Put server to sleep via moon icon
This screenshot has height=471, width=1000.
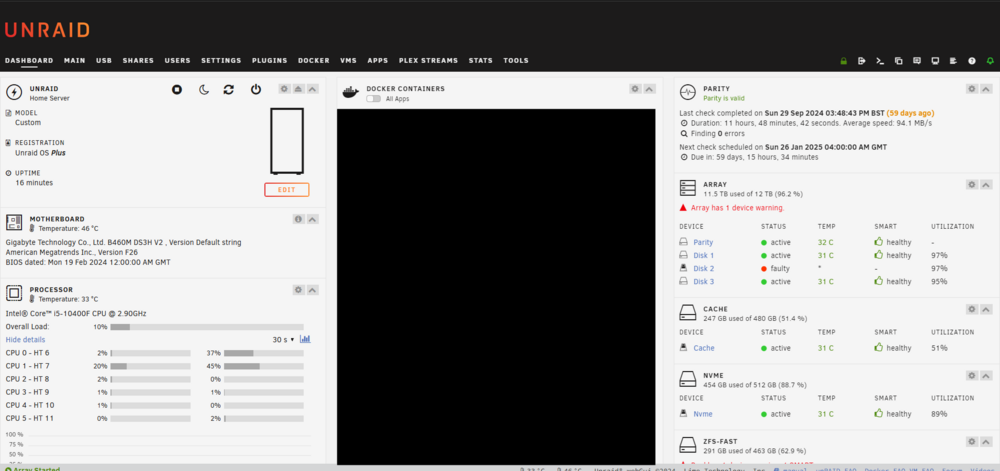pos(203,90)
